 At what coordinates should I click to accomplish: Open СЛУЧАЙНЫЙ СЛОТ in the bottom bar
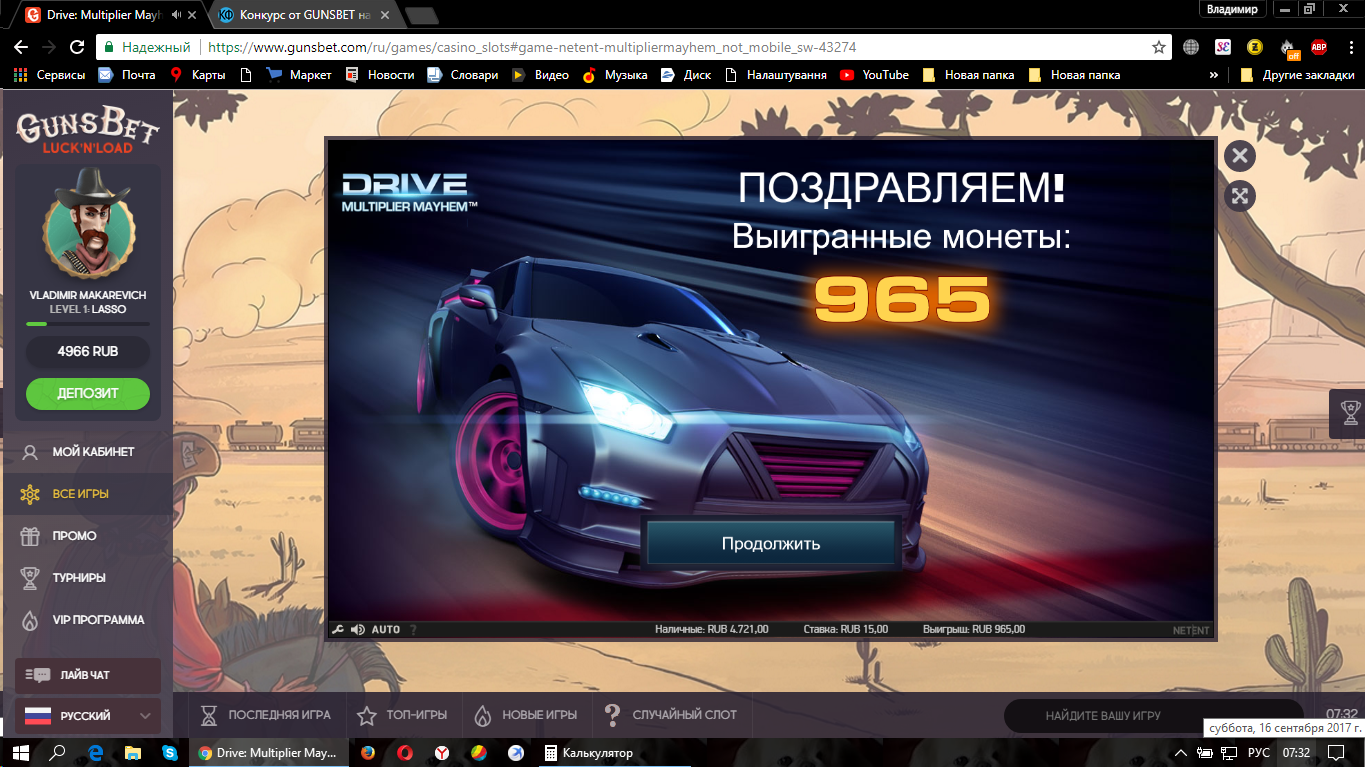671,715
